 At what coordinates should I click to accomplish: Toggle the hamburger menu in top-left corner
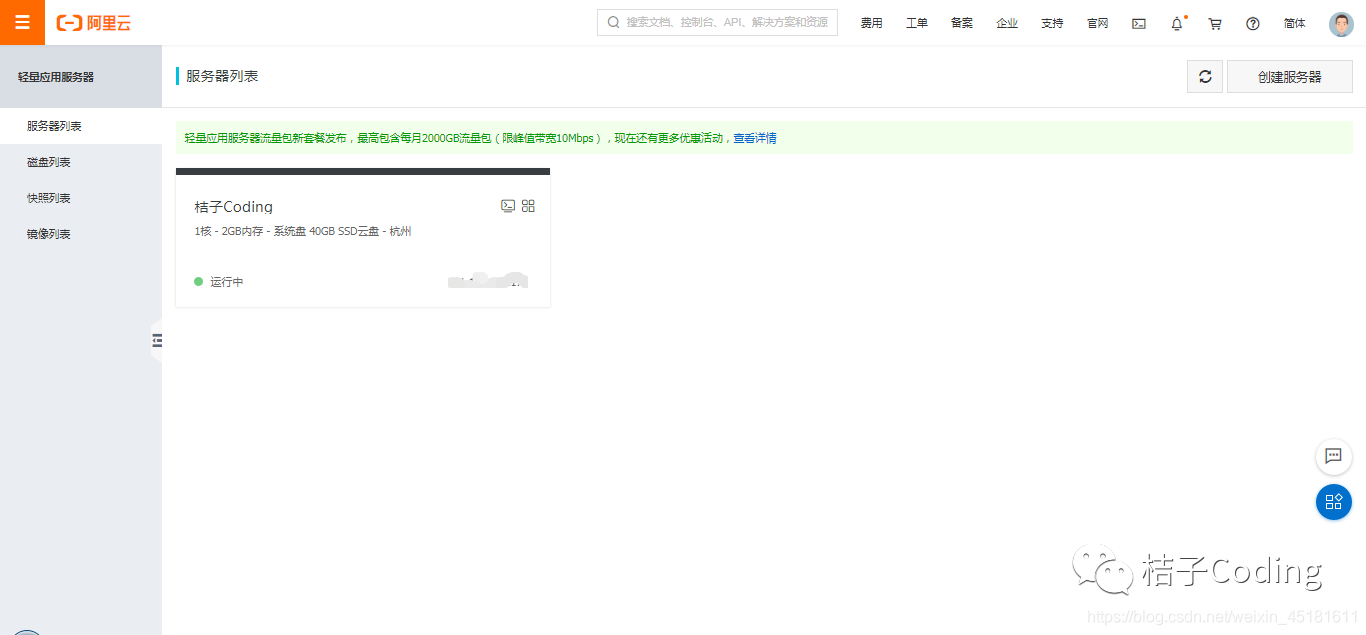pyautogui.click(x=22, y=22)
